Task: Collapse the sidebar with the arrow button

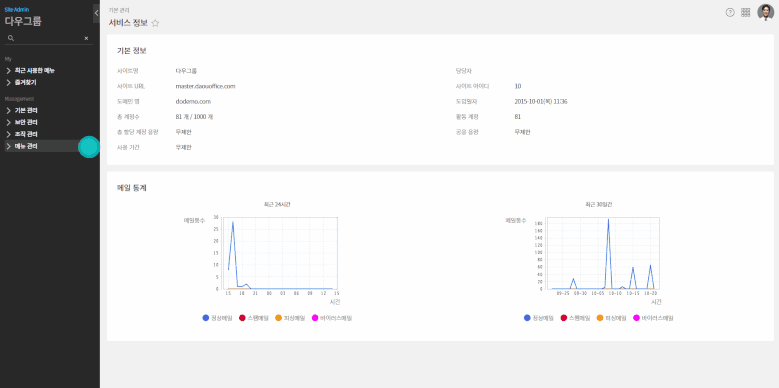Action: [x=96, y=13]
